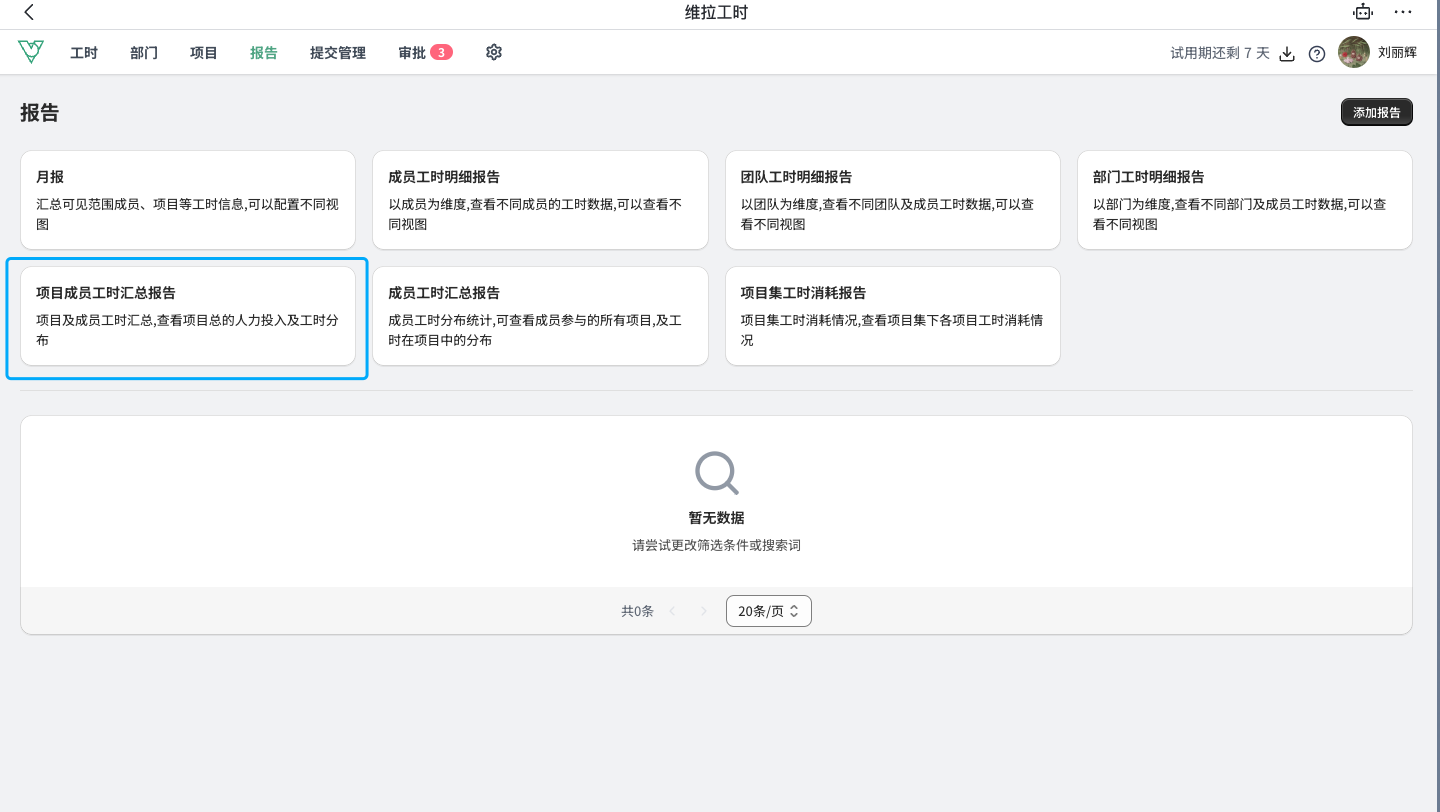Open the three-dot more options menu
The width and height of the screenshot is (1440, 812).
[1403, 13]
